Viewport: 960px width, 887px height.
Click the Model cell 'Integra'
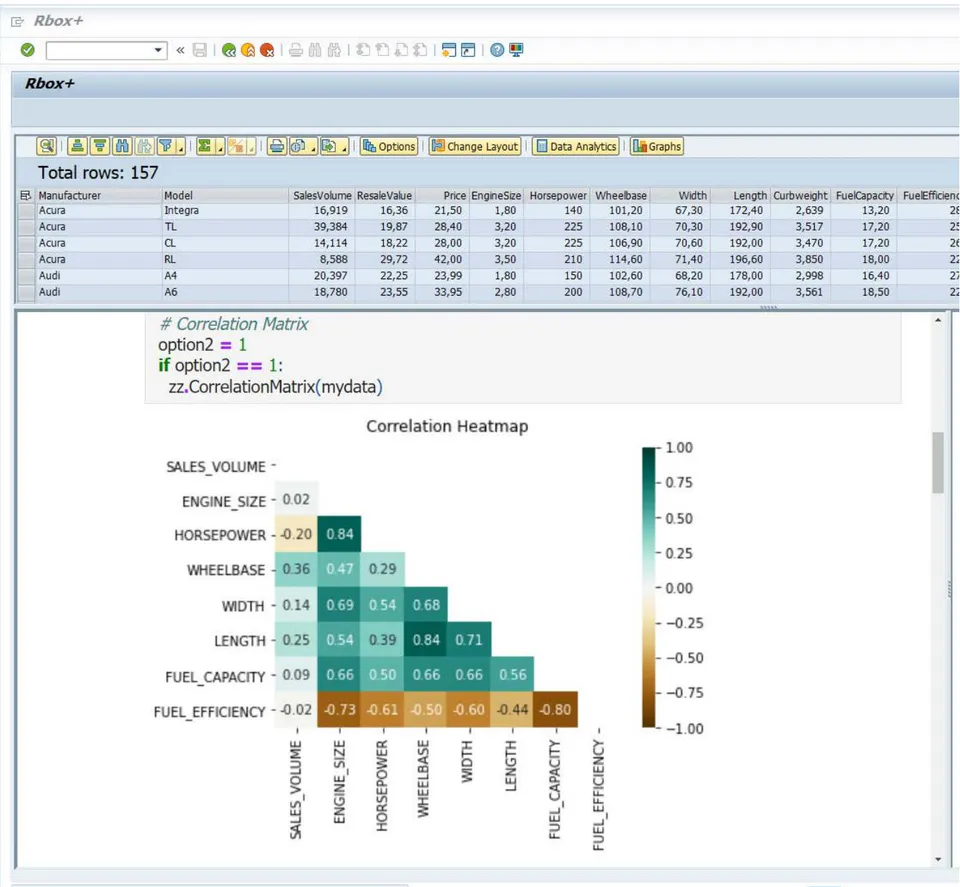click(225, 211)
